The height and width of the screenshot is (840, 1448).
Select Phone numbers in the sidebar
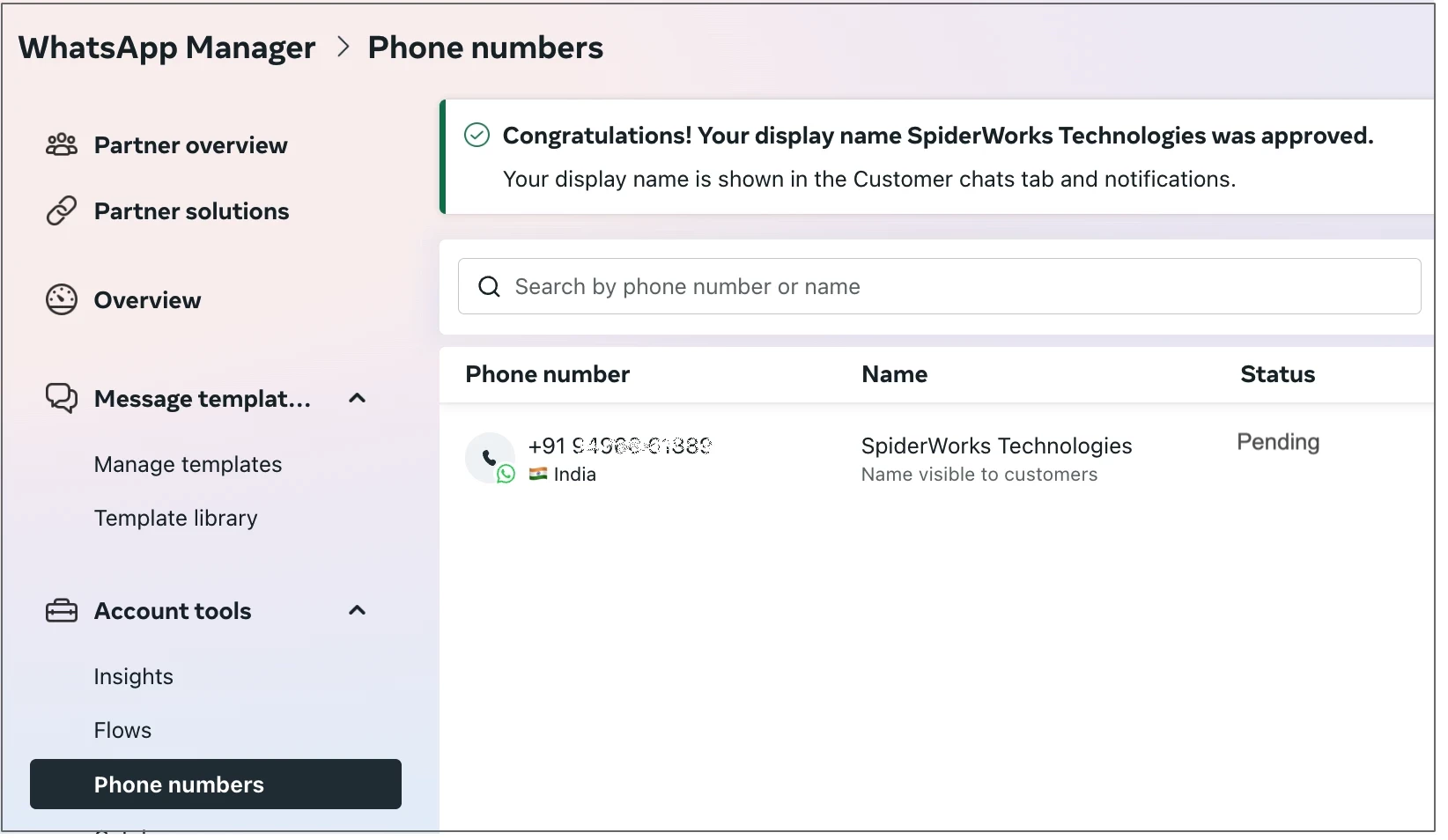click(x=178, y=785)
